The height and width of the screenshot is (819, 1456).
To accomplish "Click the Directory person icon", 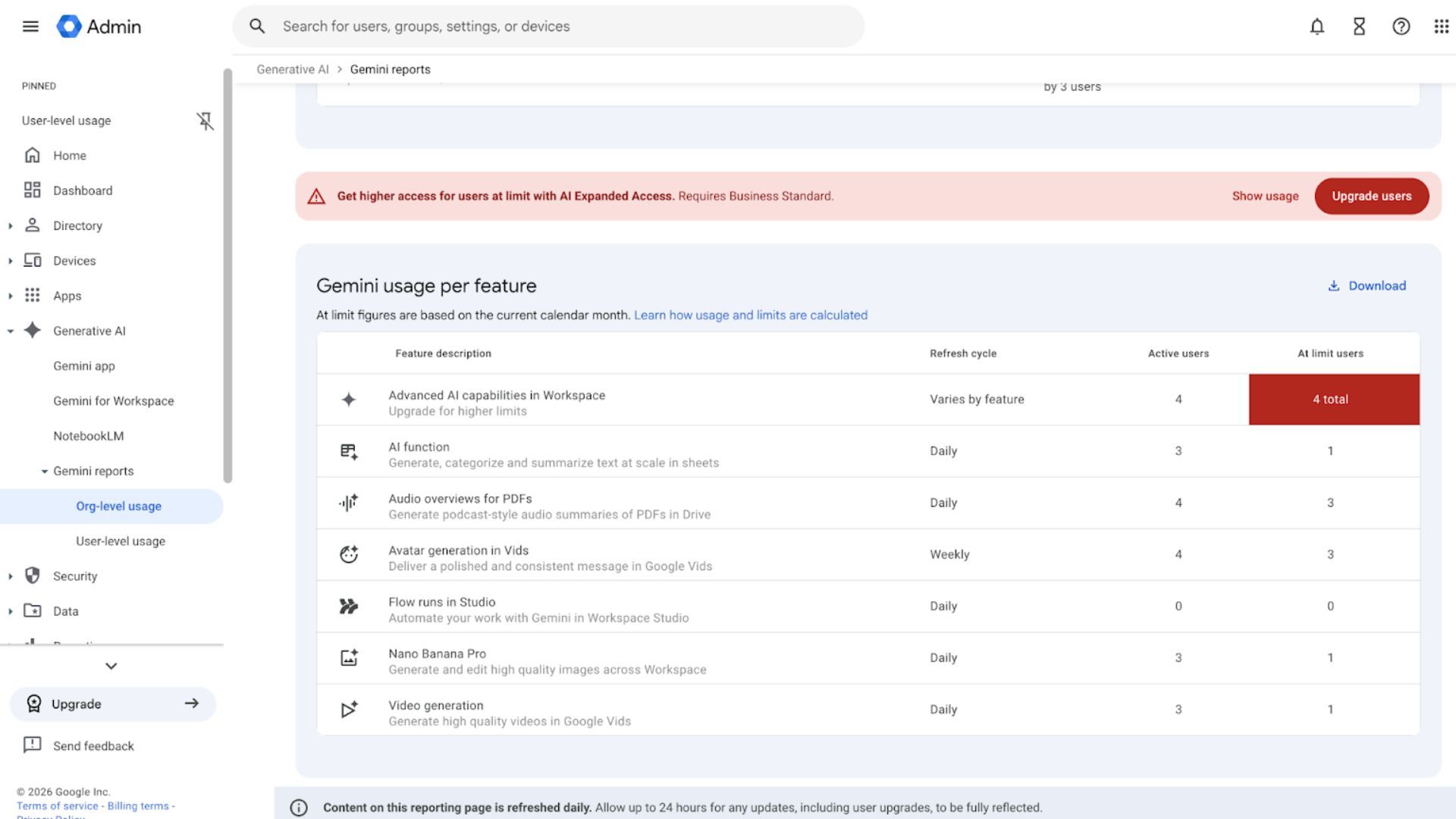I will [32, 225].
